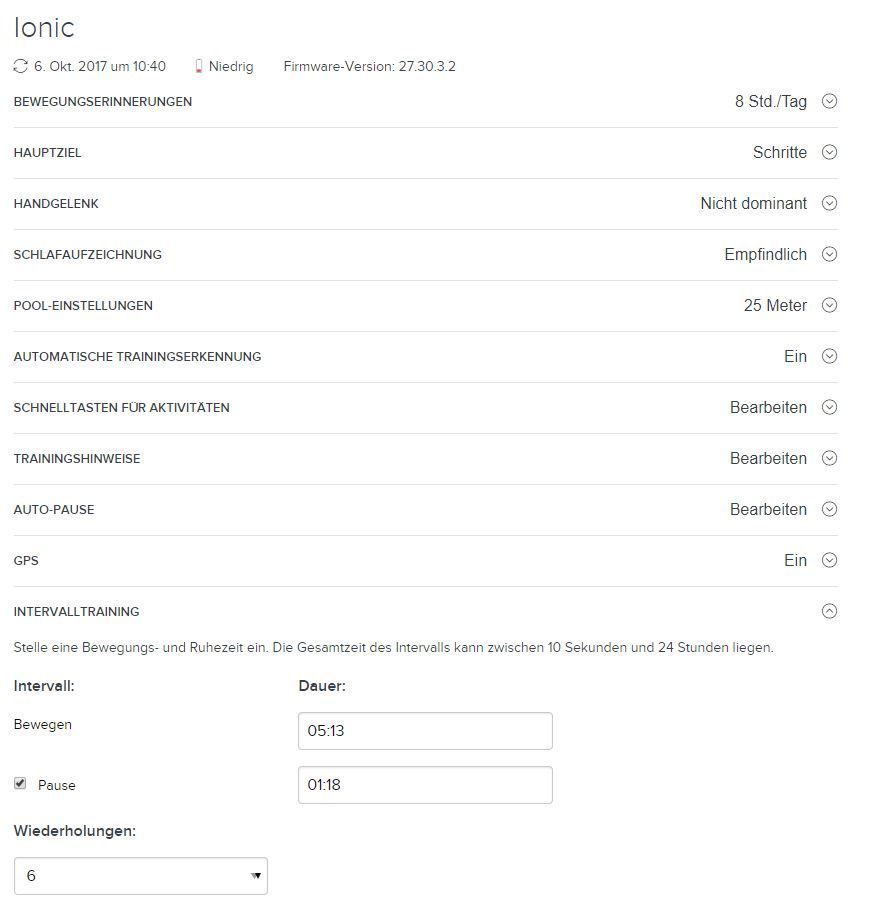
Task: Click Bearbeiten next to Trainingshinweise
Action: click(768, 458)
